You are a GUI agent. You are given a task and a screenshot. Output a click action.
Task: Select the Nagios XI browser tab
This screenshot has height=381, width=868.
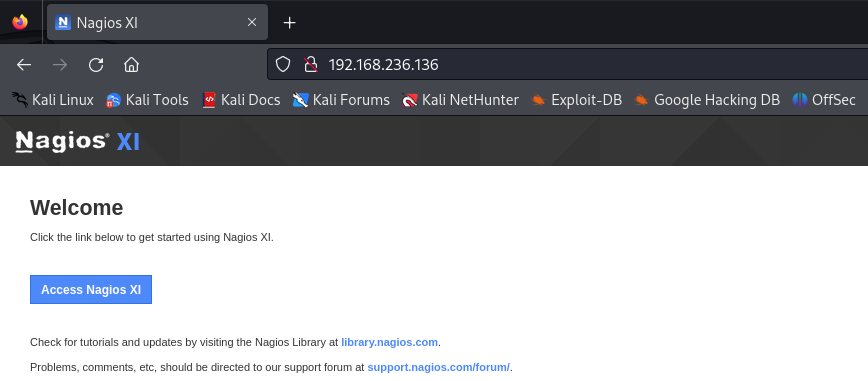point(157,22)
